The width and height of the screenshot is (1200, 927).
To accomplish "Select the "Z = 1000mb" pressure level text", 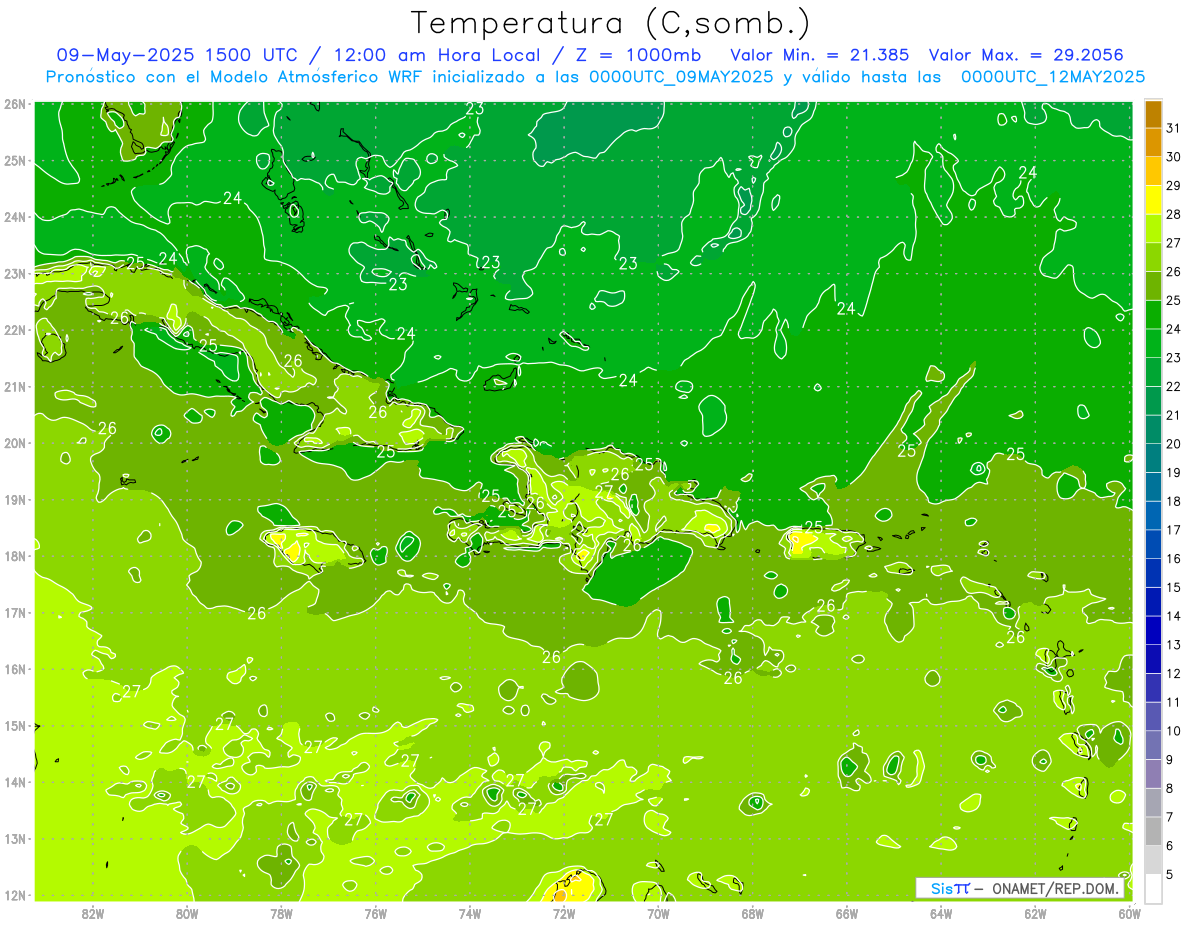I will (x=640, y=55).
